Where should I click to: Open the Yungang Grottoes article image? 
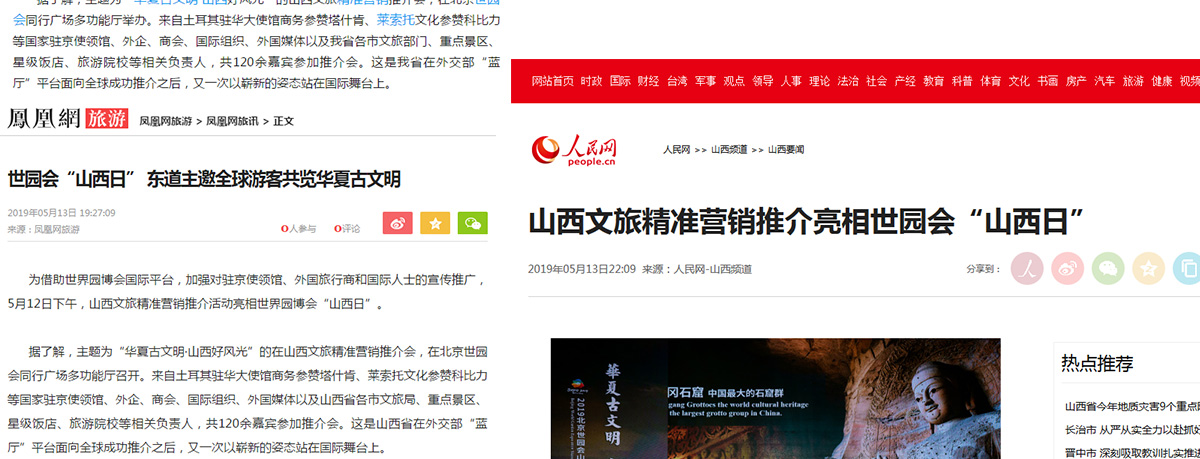775,398
